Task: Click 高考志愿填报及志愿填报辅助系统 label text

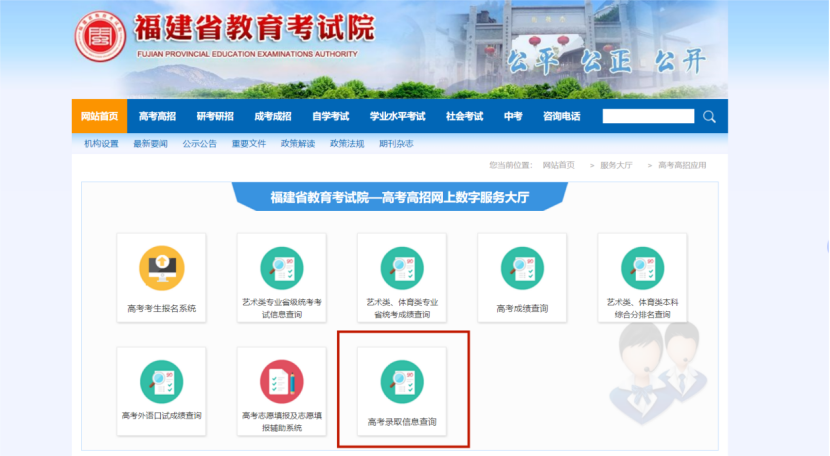Action: pyautogui.click(x=282, y=422)
